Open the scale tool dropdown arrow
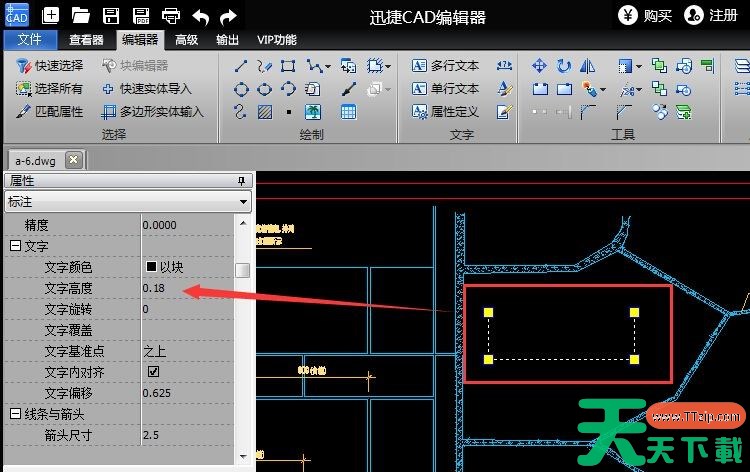The width and height of the screenshot is (750, 472). [639, 66]
